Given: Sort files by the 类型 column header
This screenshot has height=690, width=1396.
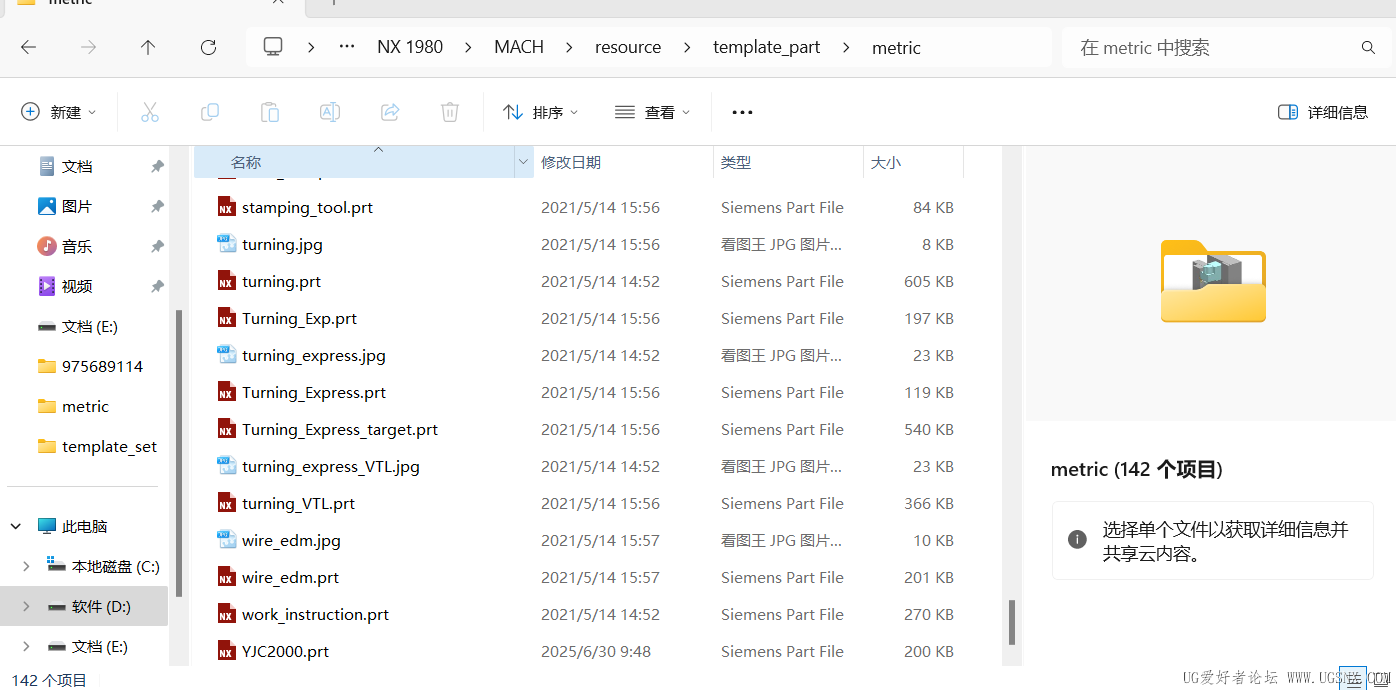Looking at the screenshot, I should tap(788, 162).
